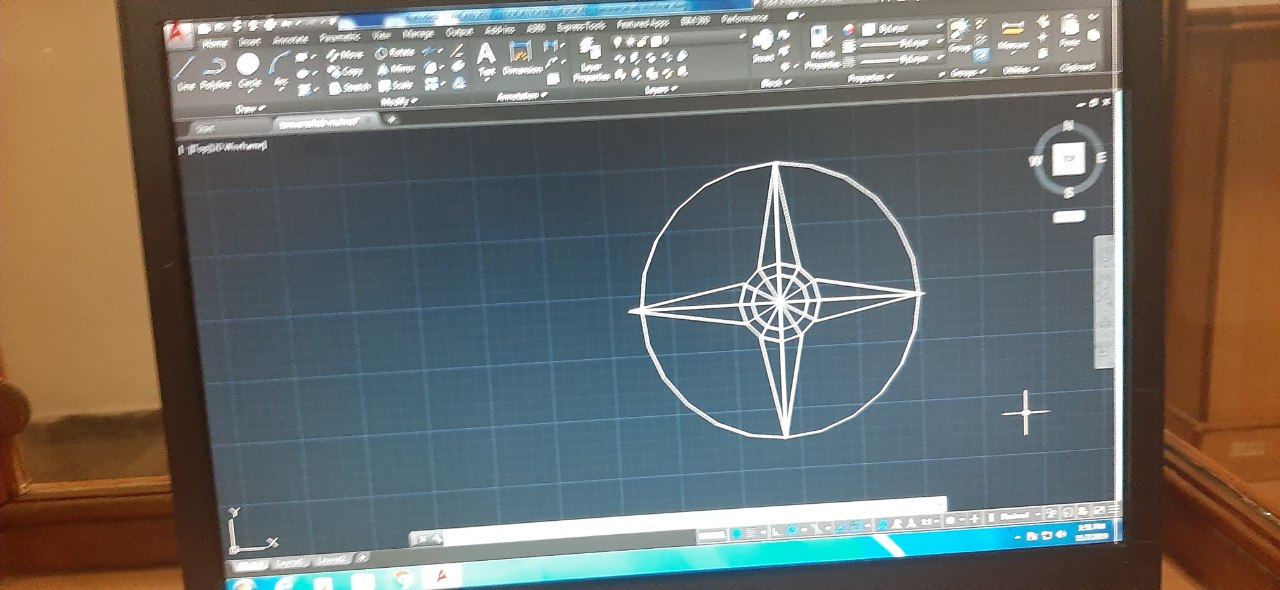Open the Output ribbon tab
Viewport: 1280px width, 590px height.
coord(459,31)
